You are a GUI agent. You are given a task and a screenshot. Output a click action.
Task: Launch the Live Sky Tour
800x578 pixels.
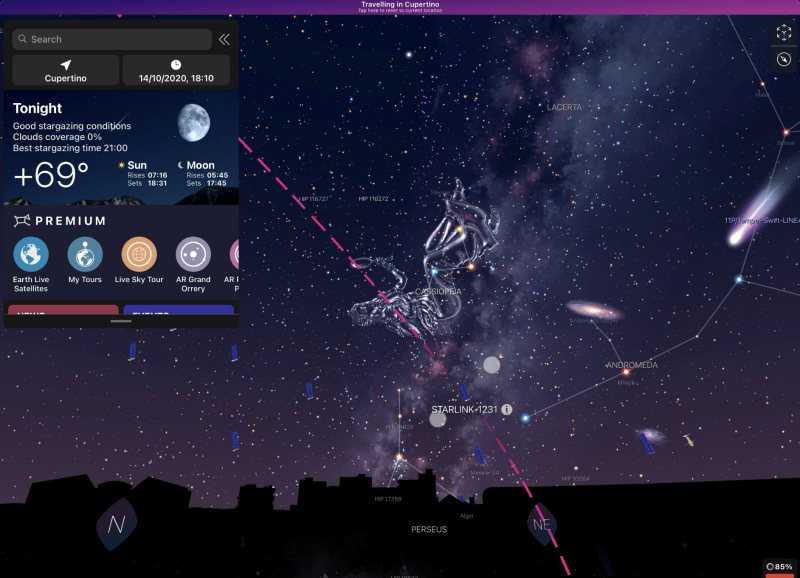[139, 260]
